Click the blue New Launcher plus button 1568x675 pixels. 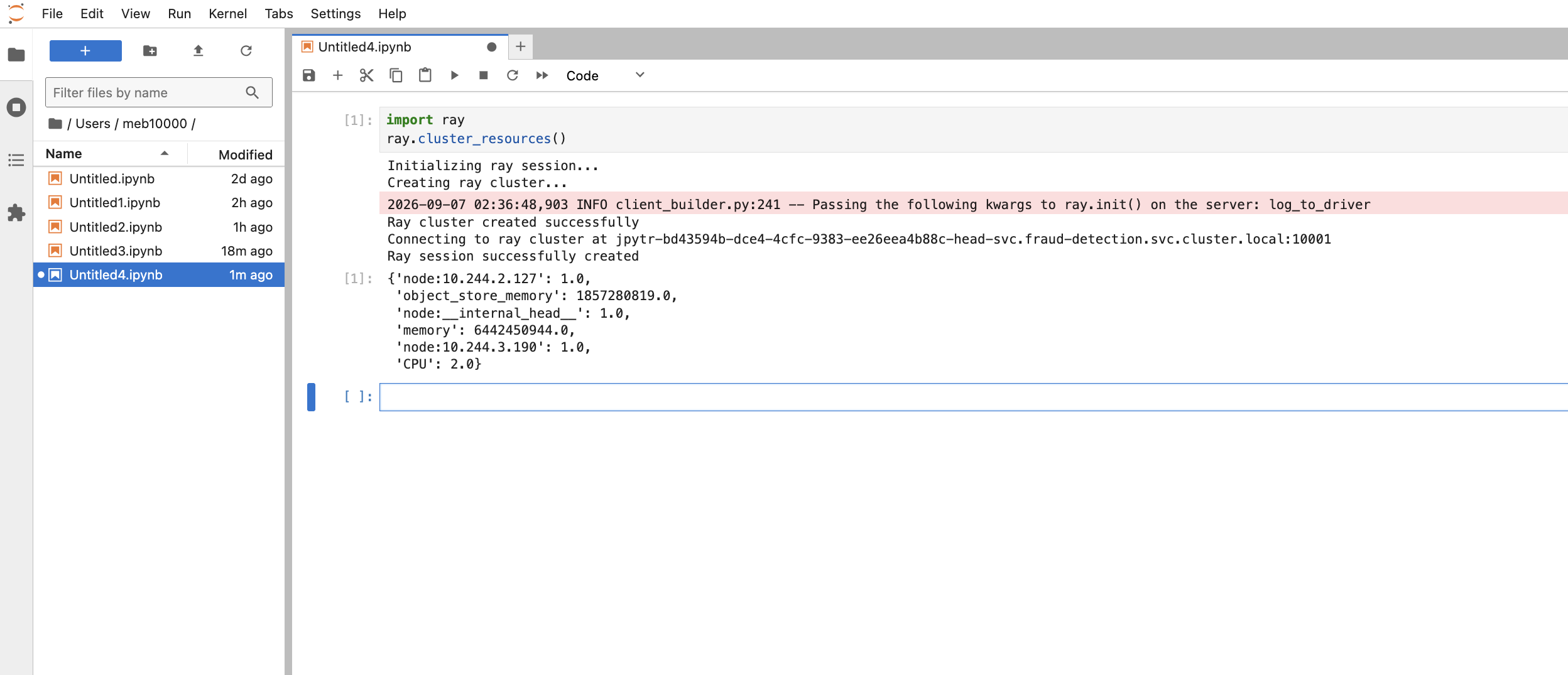pyautogui.click(x=85, y=51)
